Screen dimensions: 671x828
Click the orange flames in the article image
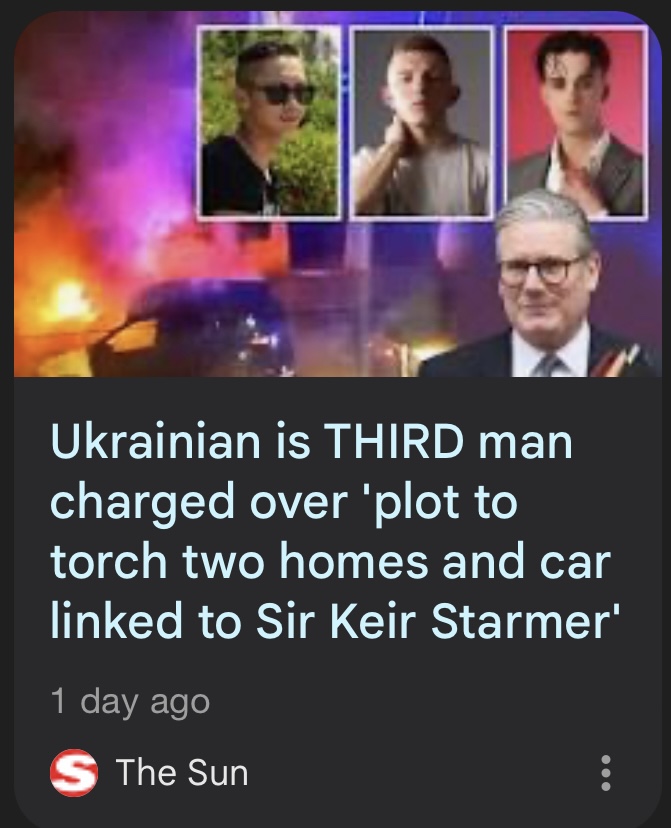pyautogui.click(x=61, y=301)
